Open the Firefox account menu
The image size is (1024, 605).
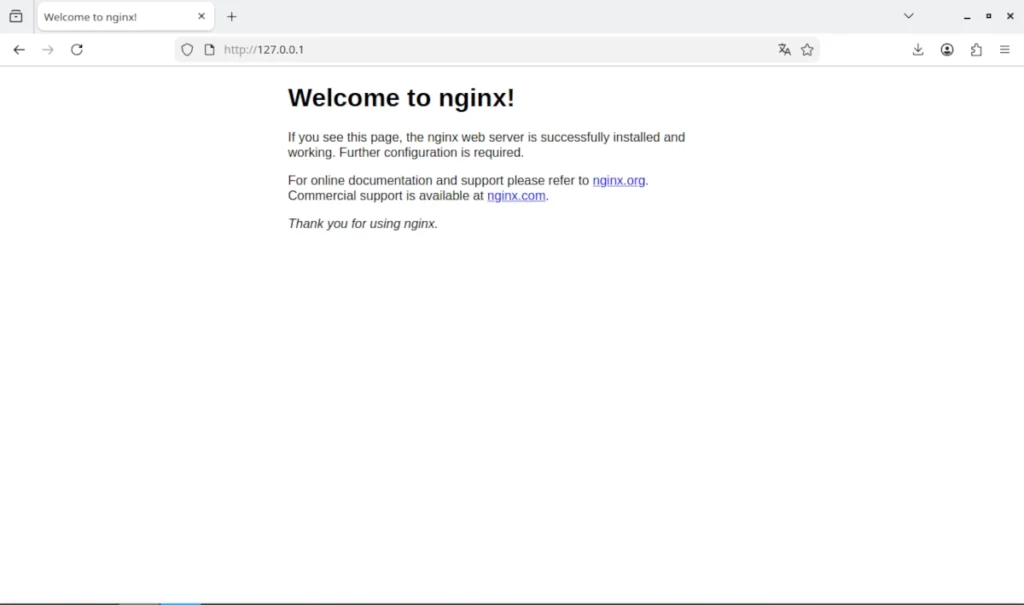pos(947,50)
